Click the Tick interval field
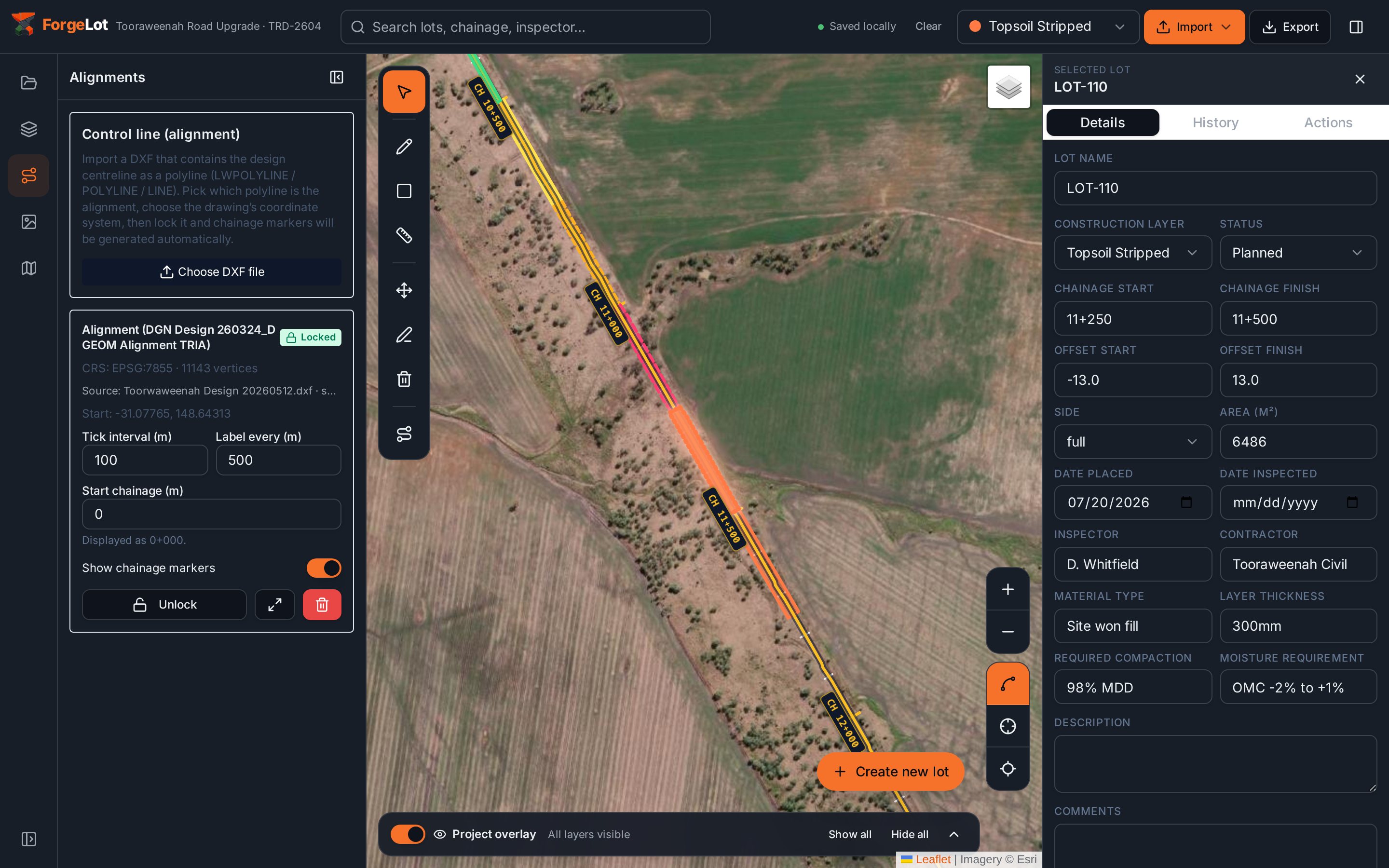Viewport: 1389px width, 868px height. [145, 460]
